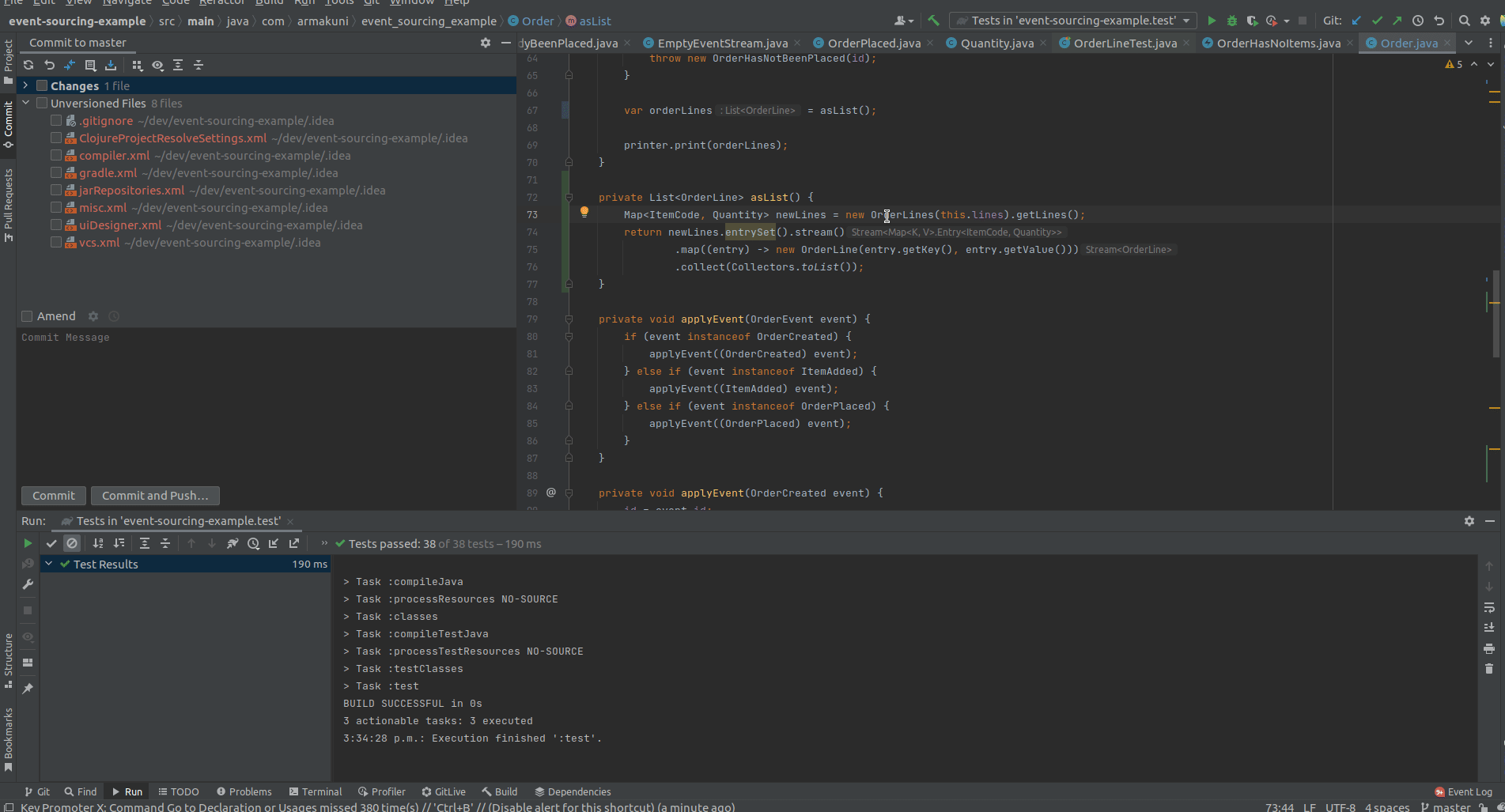Click the master branch in status bar
1505x812 pixels.
[1446, 807]
